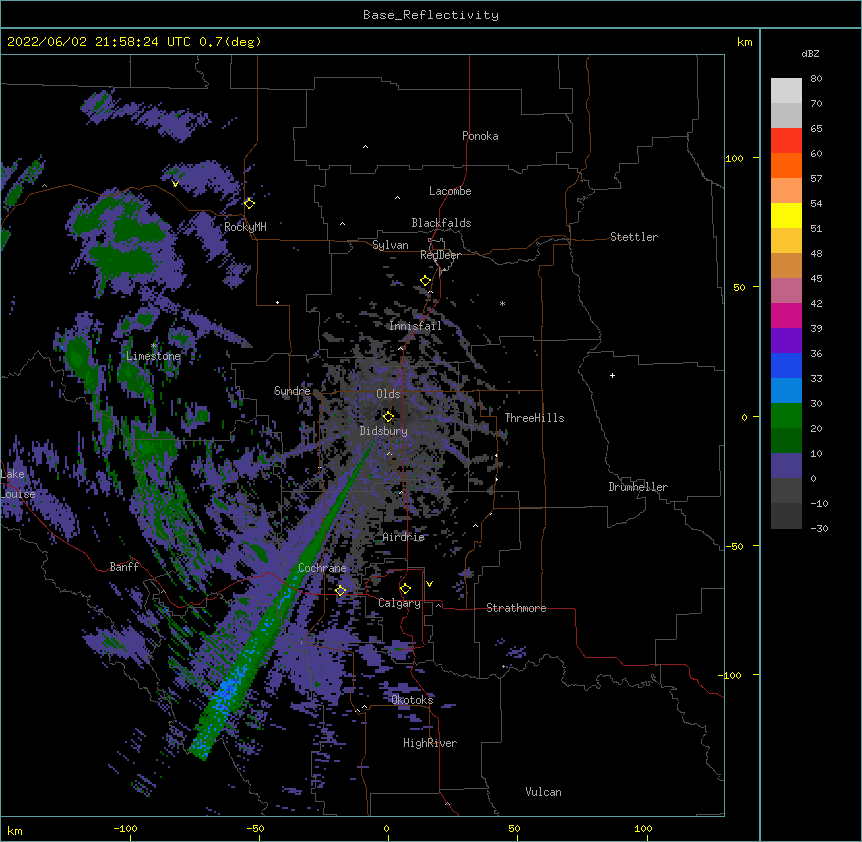Click the yellow marker near RockyMH

250,203
